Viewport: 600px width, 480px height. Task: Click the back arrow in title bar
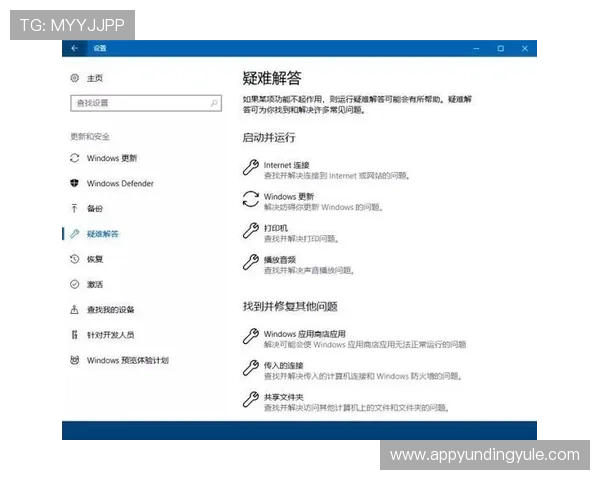[x=75, y=48]
